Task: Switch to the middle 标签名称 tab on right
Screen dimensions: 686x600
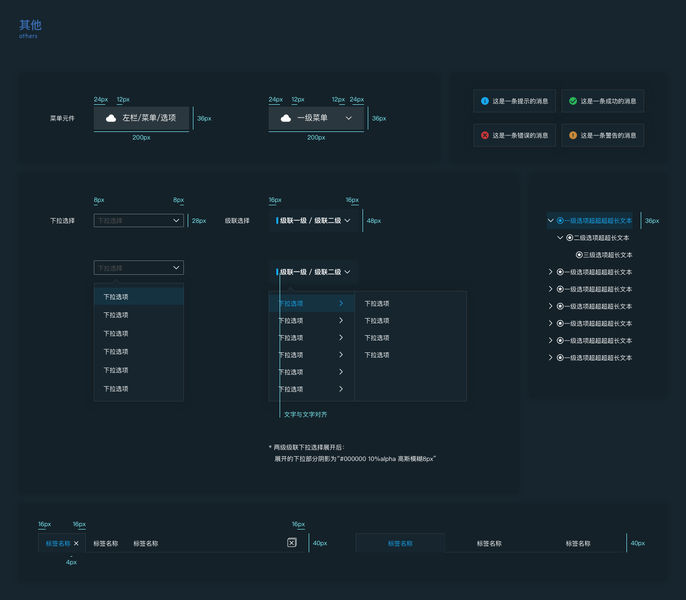Action: (489, 543)
